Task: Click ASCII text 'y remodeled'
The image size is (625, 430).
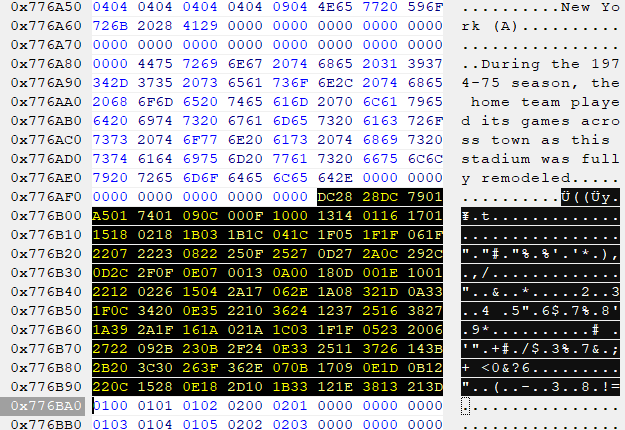Action: 516,178
